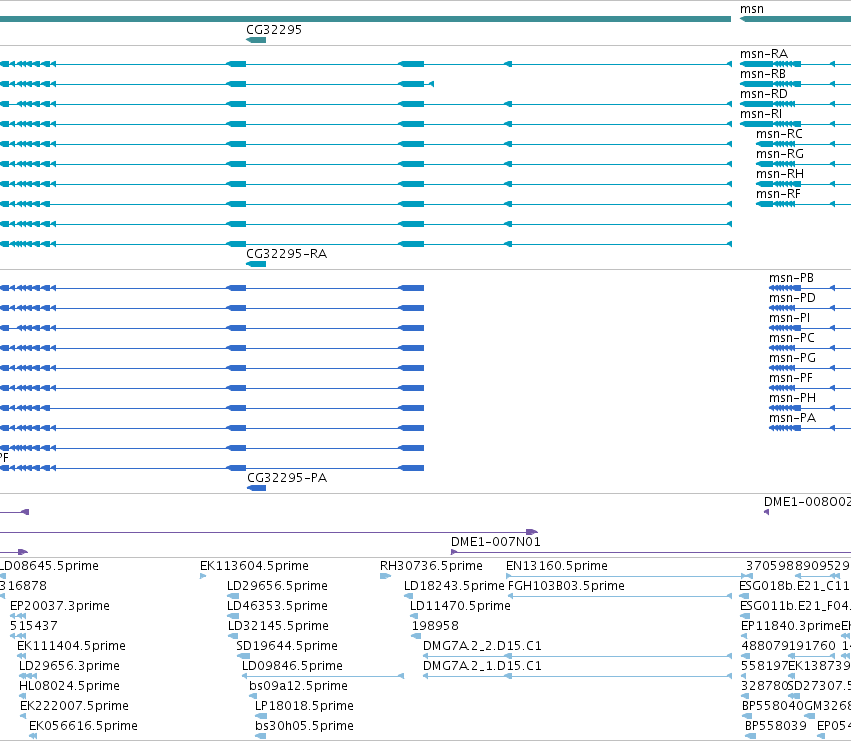Select the BP558039 feature label
Image resolution: width=851 pixels, height=741 pixels.
pos(776,726)
